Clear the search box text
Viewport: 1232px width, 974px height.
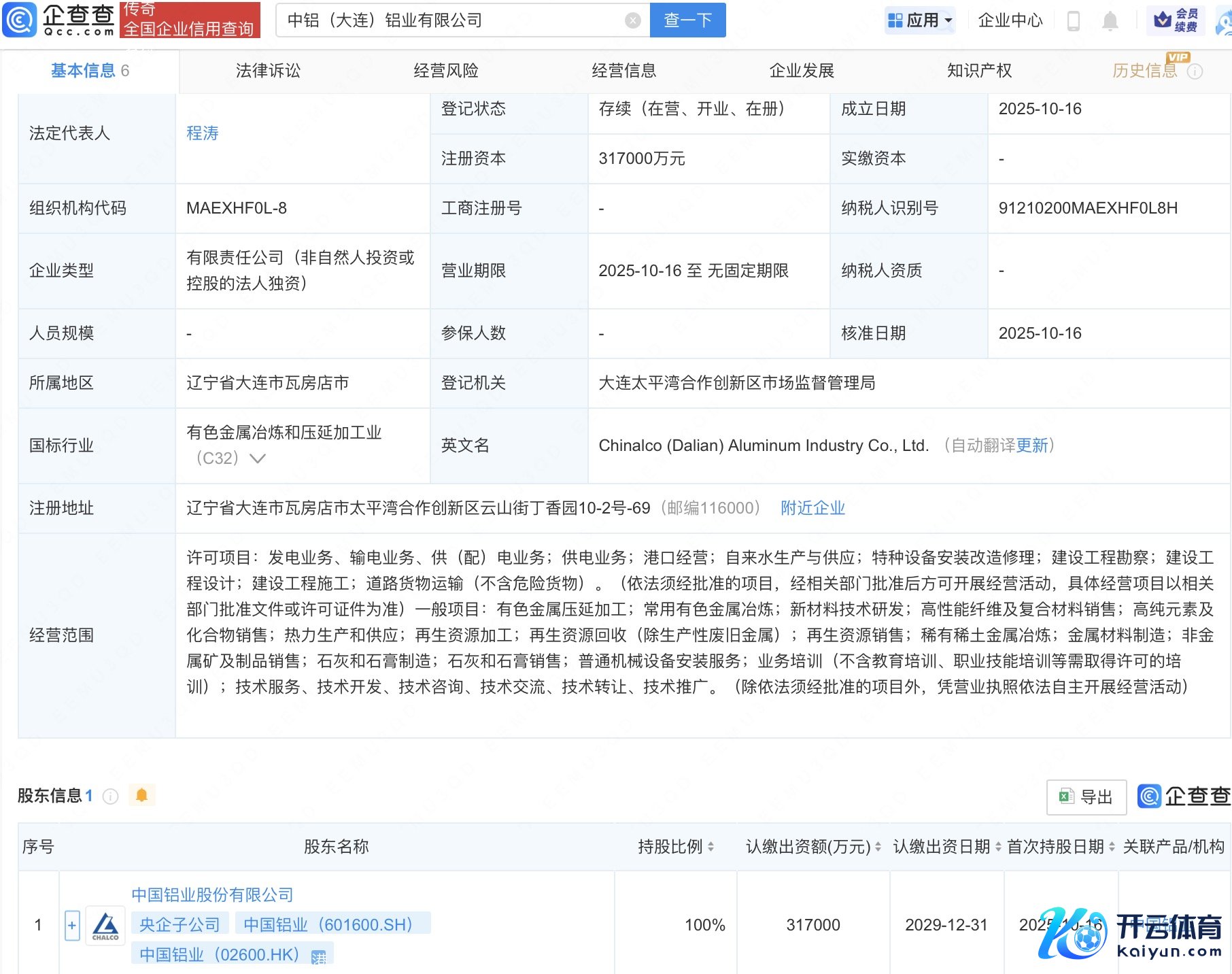coord(632,20)
